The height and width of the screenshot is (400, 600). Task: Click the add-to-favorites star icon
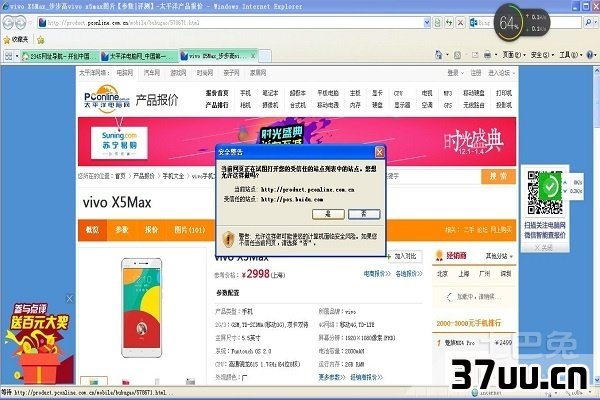tap(41, 39)
